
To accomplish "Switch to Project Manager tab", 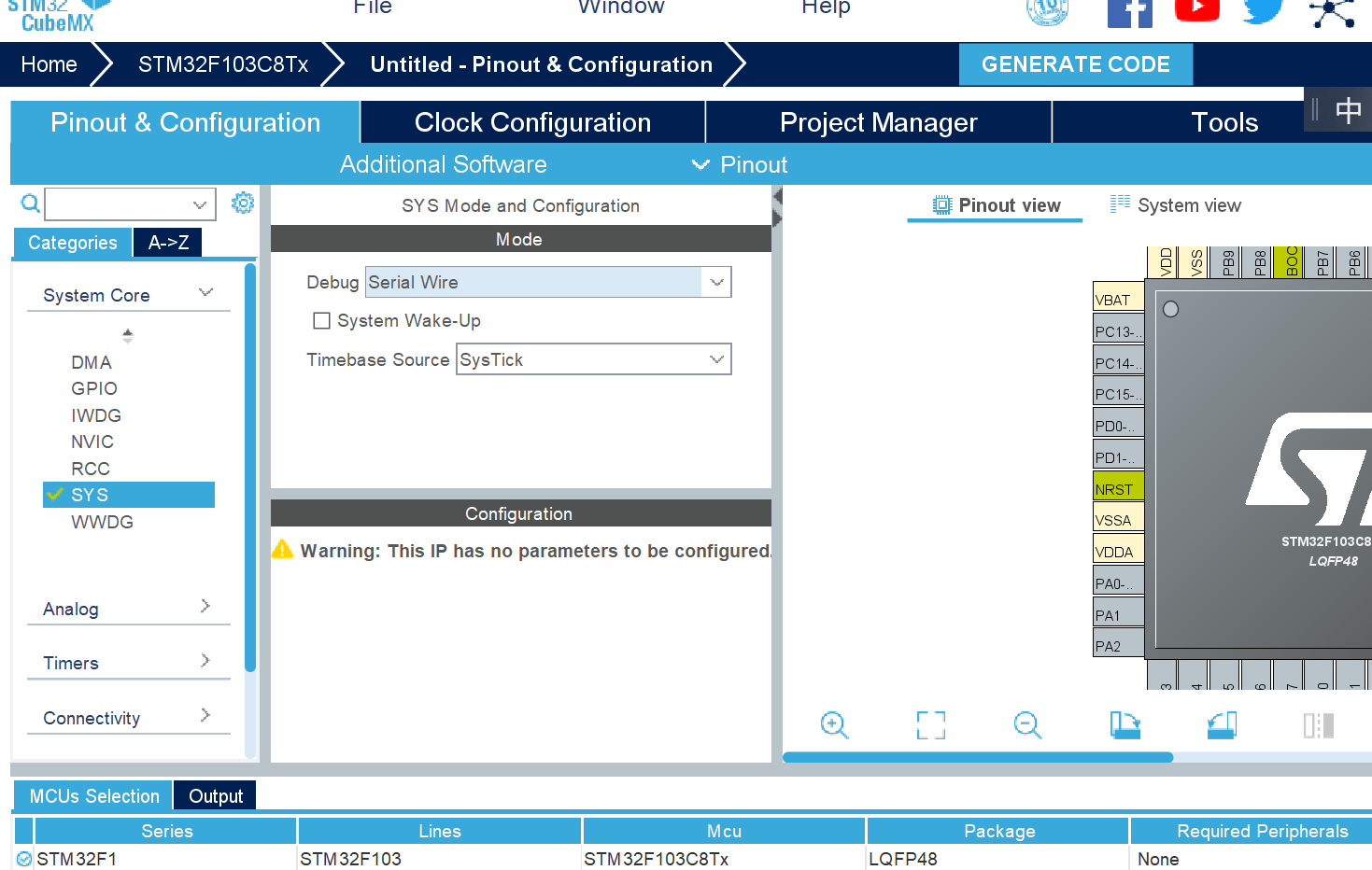I will [878, 122].
